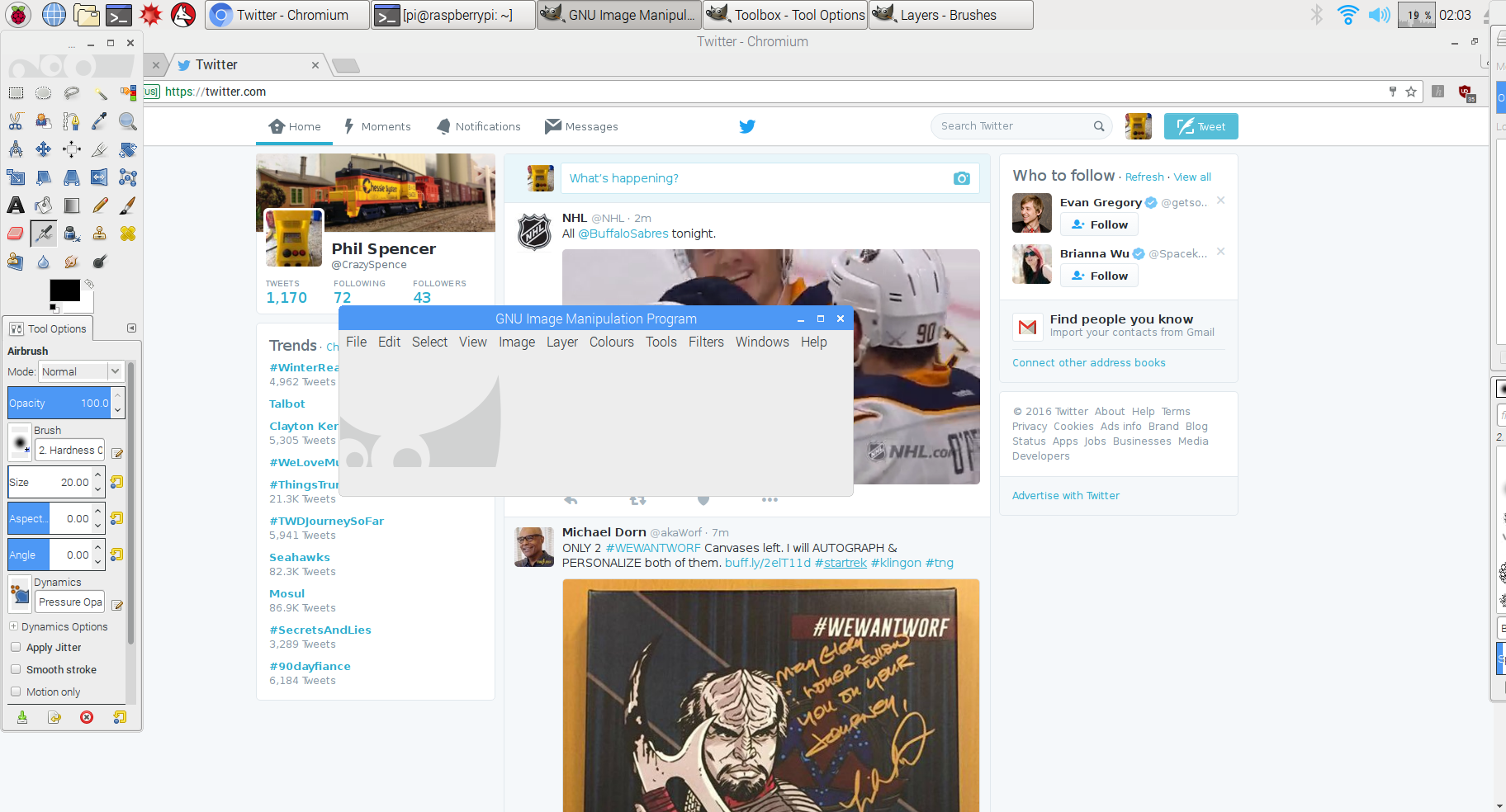
Task: Enable the Smooth stroke checkbox
Action: tap(16, 669)
